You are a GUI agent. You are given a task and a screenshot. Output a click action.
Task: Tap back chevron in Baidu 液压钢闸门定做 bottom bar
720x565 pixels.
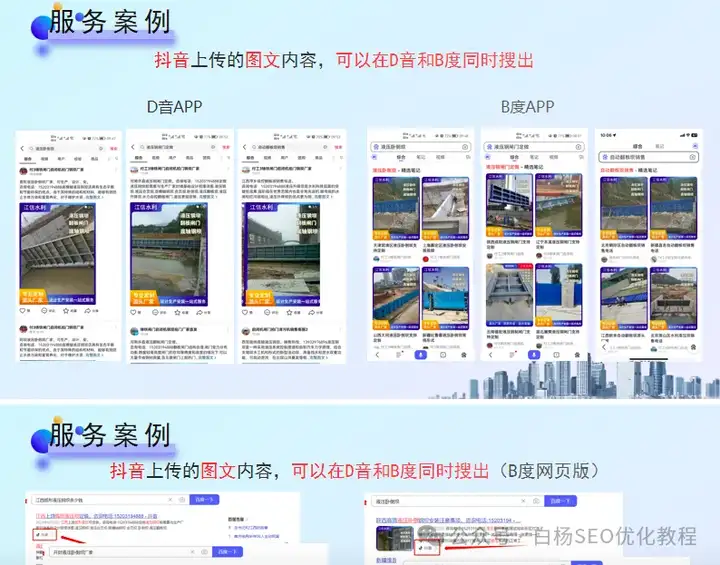point(490,355)
